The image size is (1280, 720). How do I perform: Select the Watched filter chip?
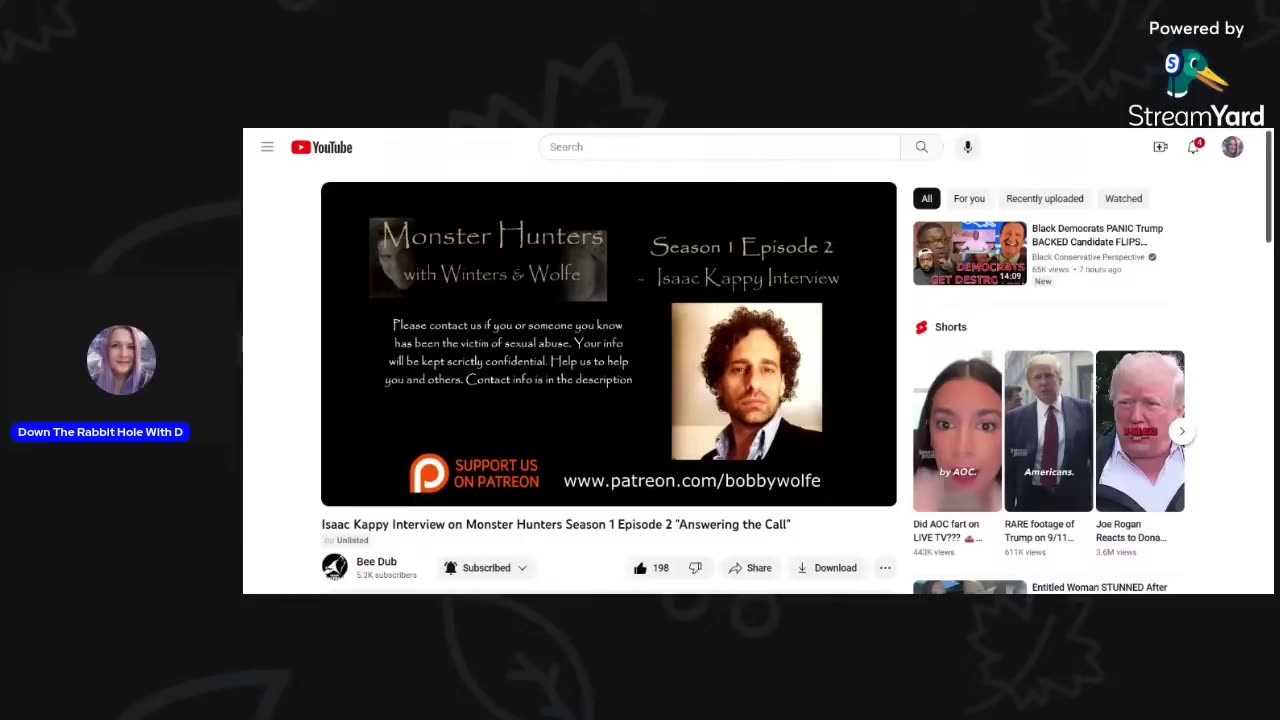click(1123, 198)
